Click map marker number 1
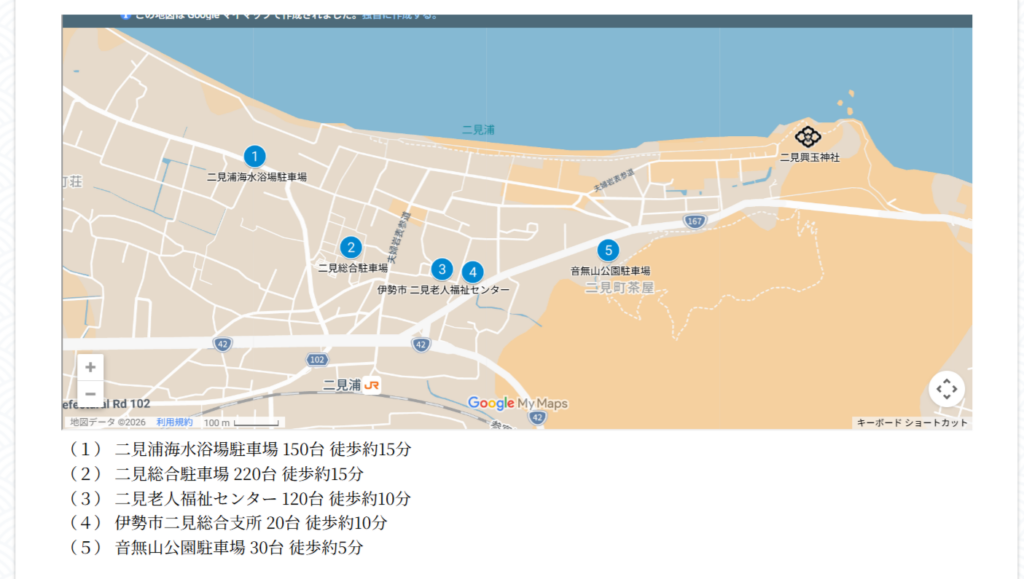 click(255, 156)
